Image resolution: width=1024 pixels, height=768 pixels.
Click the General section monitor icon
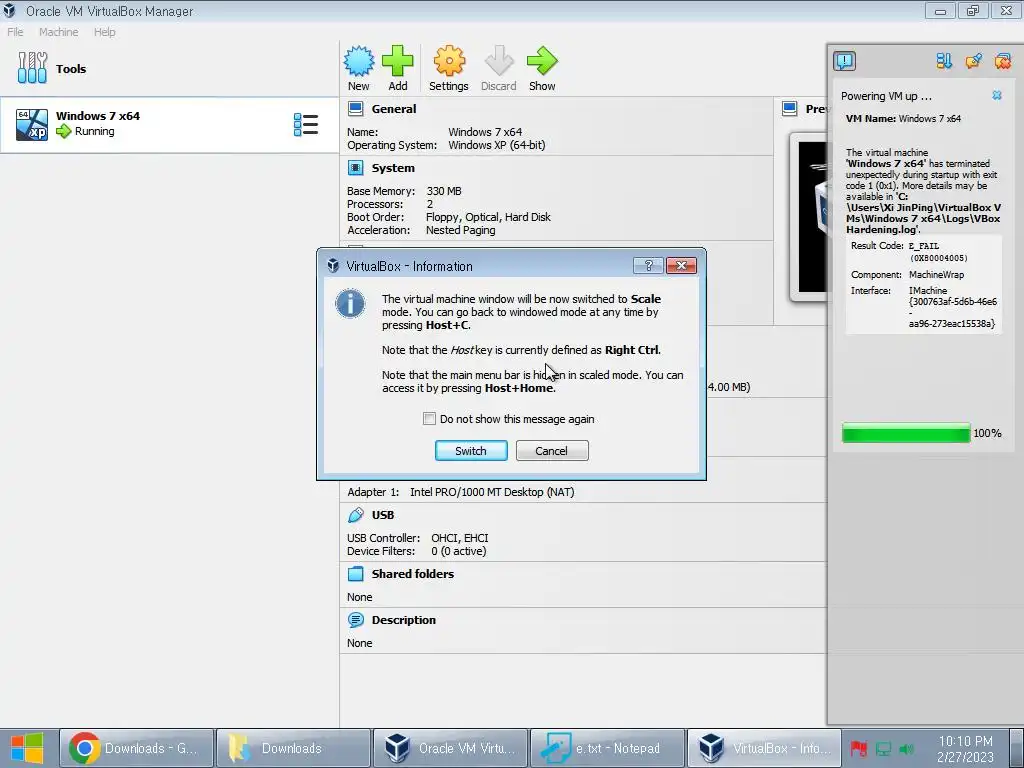355,108
